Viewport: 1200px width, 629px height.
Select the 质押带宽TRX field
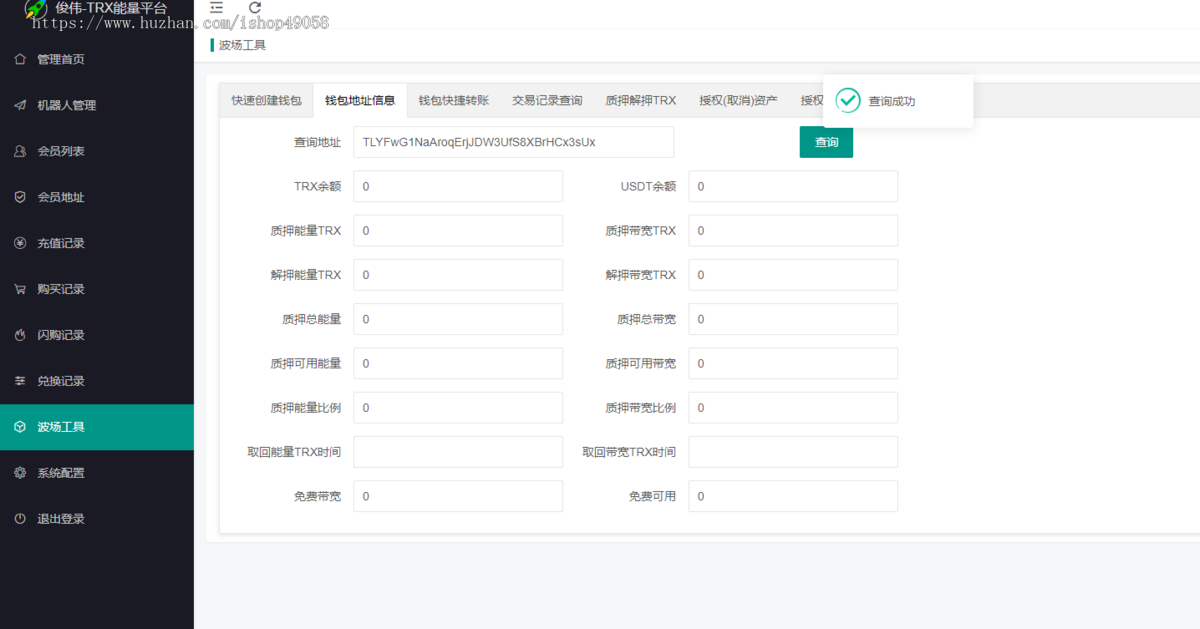793,230
